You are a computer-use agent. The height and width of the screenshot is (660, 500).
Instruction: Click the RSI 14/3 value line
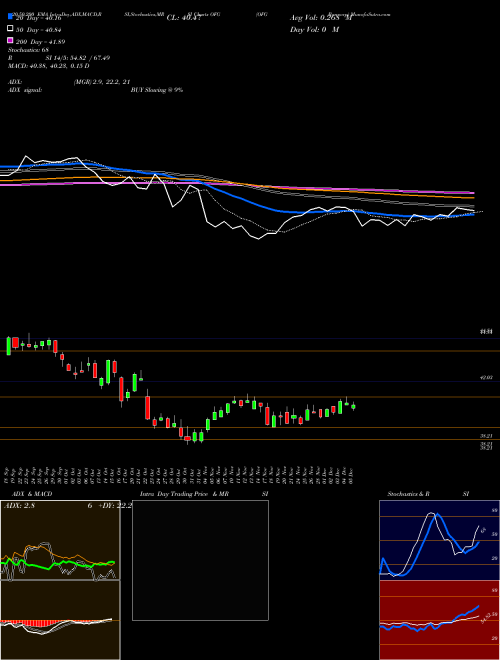[x=59, y=58]
